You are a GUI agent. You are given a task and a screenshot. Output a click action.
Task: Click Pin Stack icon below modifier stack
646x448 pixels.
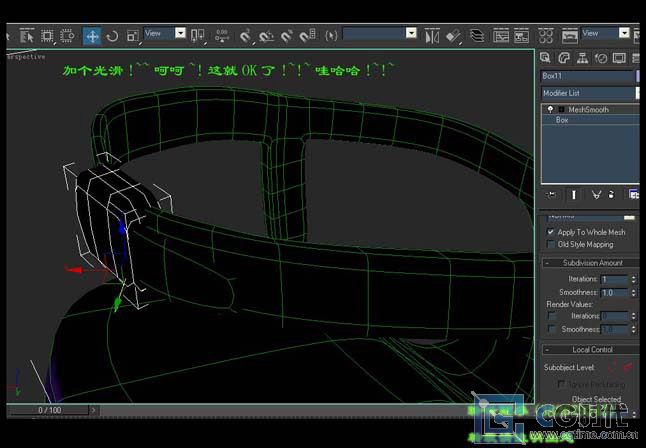(551, 194)
